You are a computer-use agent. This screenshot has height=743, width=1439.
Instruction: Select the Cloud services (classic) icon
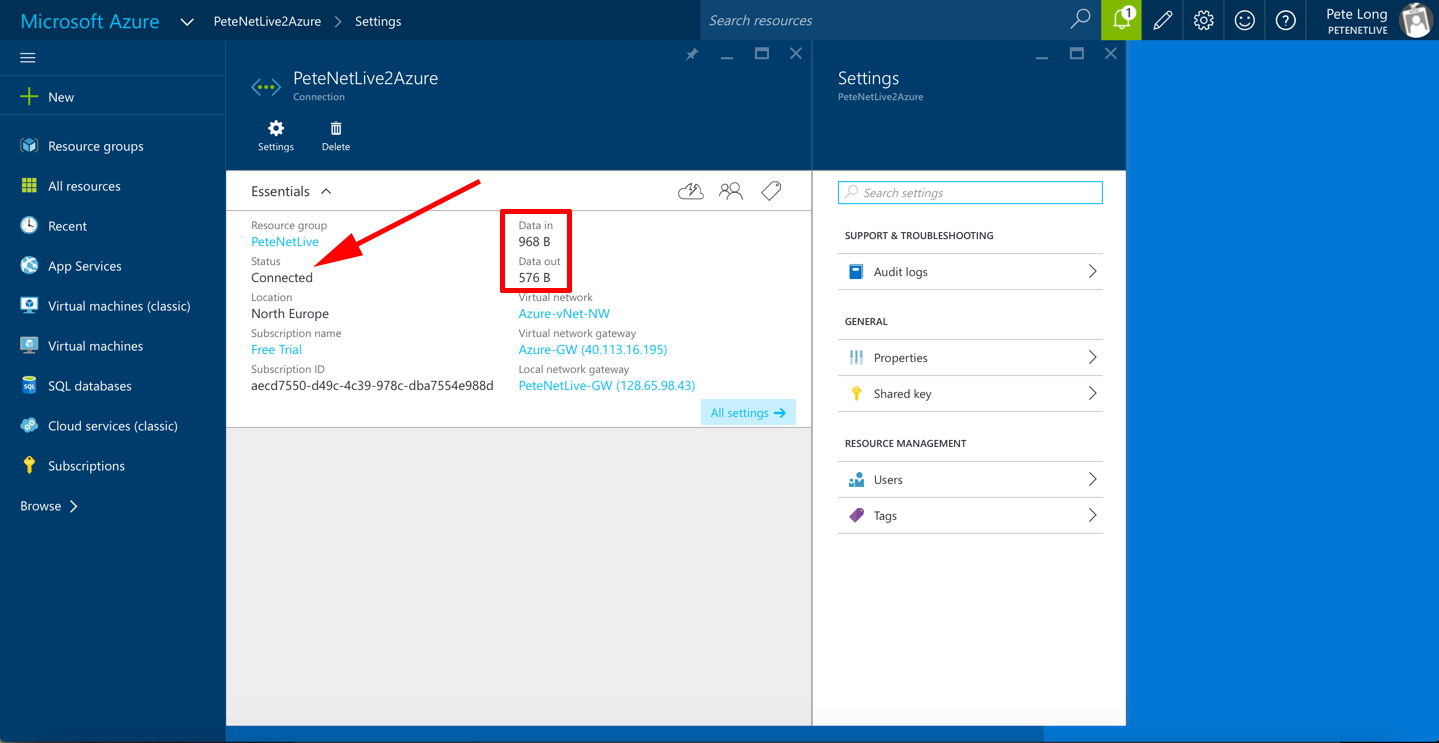[x=29, y=426]
